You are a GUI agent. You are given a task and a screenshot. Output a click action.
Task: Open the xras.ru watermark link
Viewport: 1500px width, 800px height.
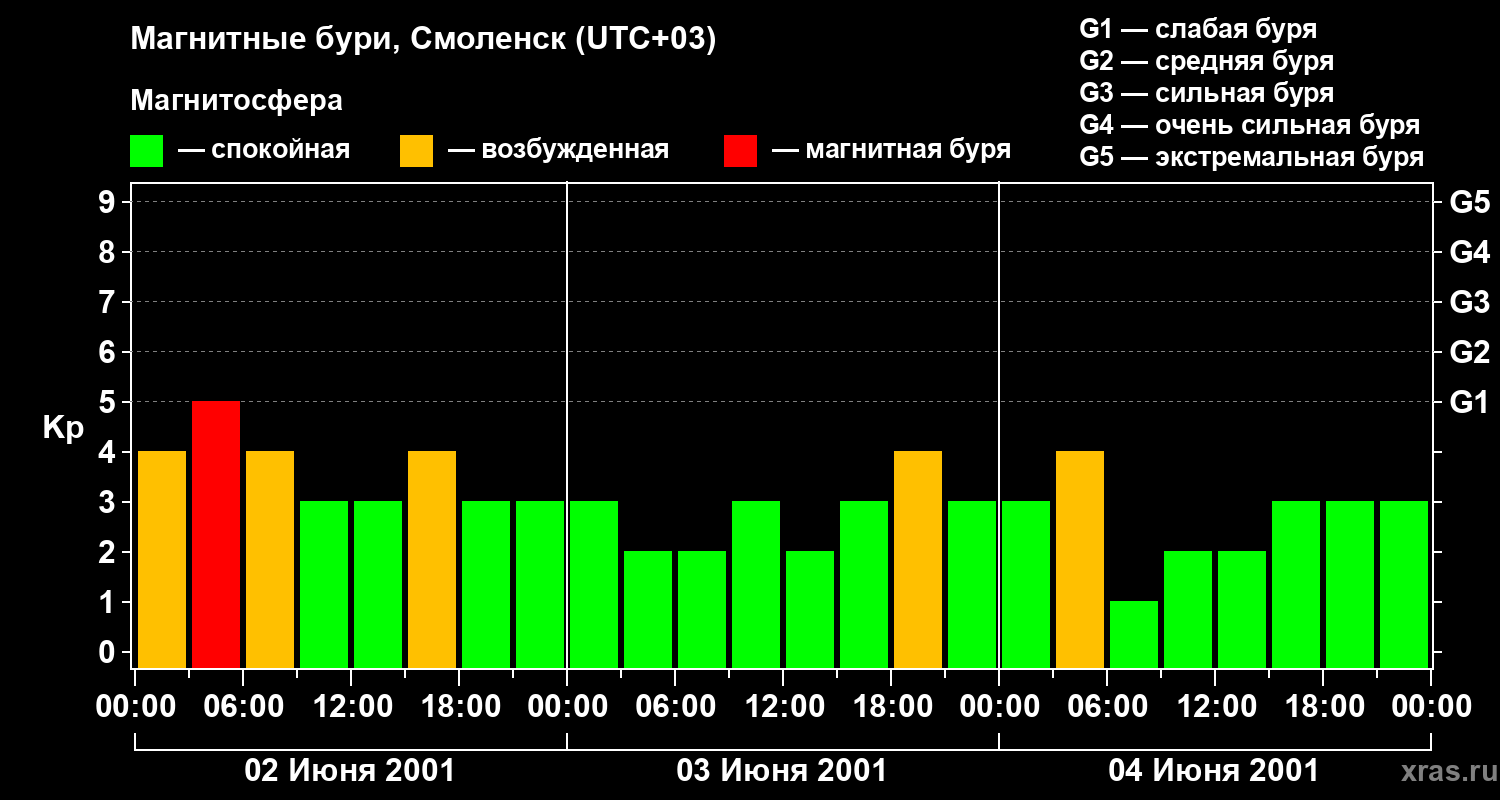pos(1444,771)
